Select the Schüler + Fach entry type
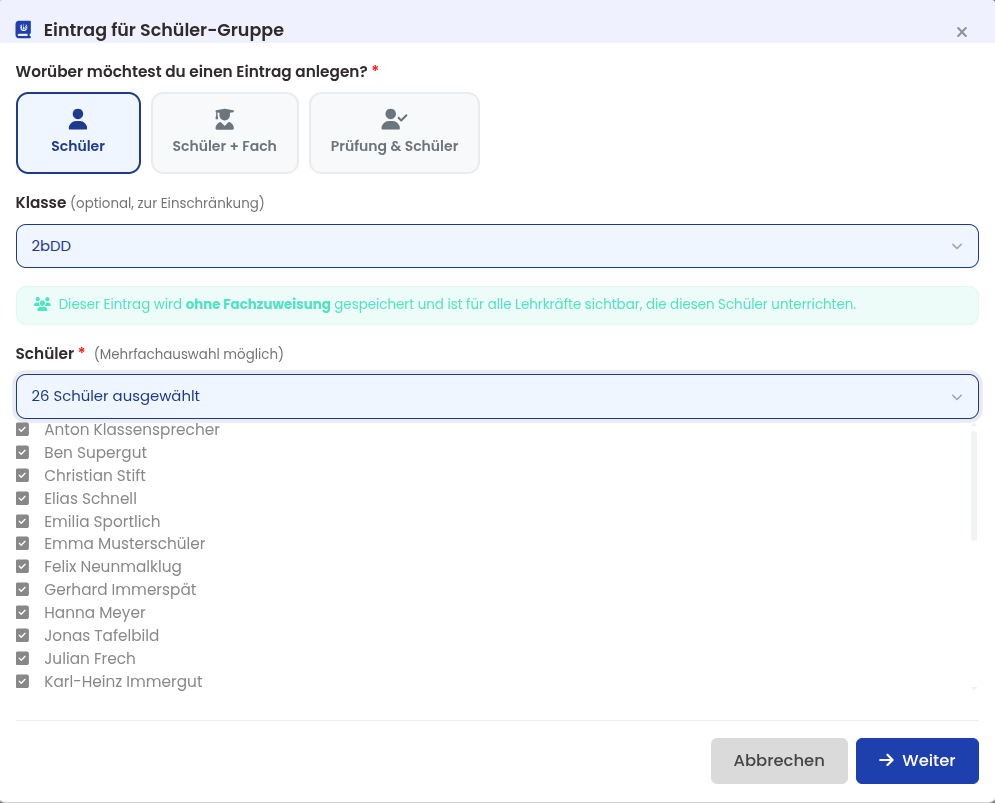995x803 pixels. click(x=225, y=133)
